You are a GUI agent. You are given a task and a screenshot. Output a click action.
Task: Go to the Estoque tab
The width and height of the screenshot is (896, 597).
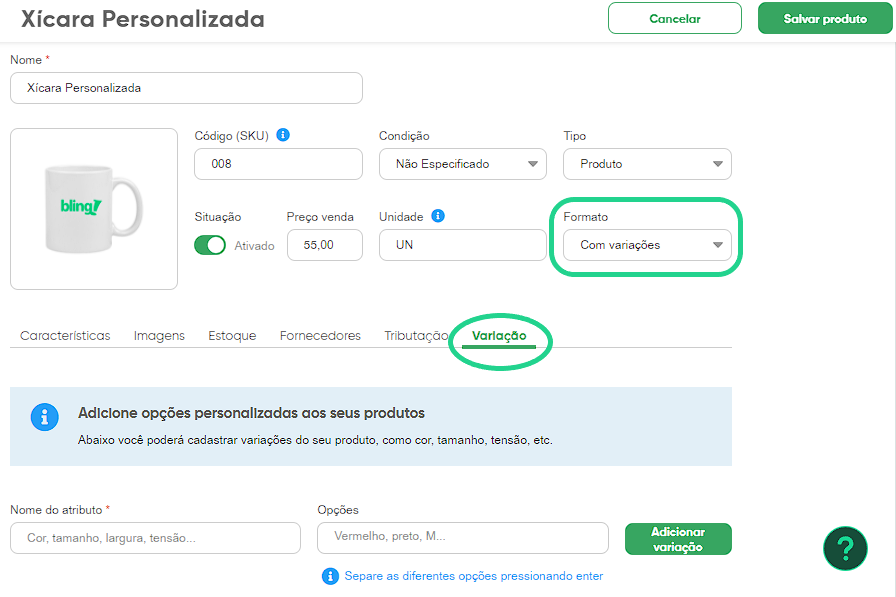232,336
